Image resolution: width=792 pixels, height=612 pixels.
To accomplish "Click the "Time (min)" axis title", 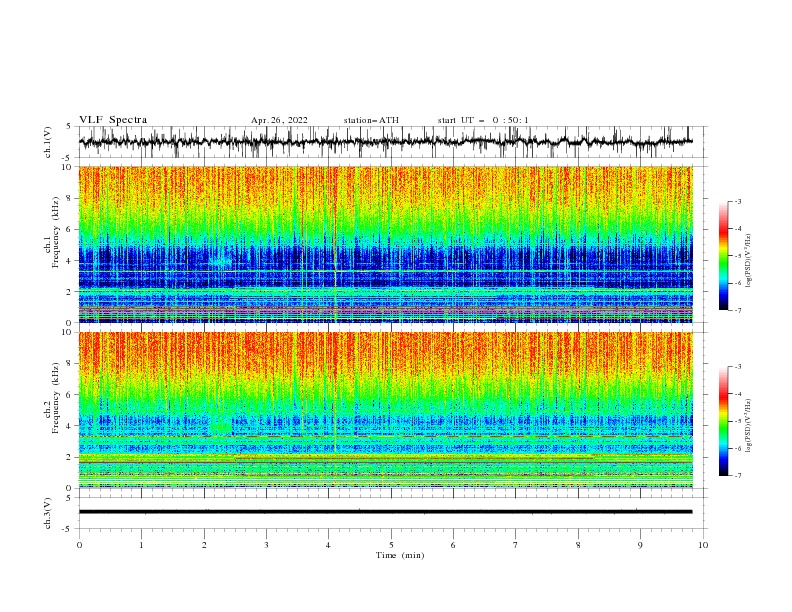I will (x=400, y=555).
